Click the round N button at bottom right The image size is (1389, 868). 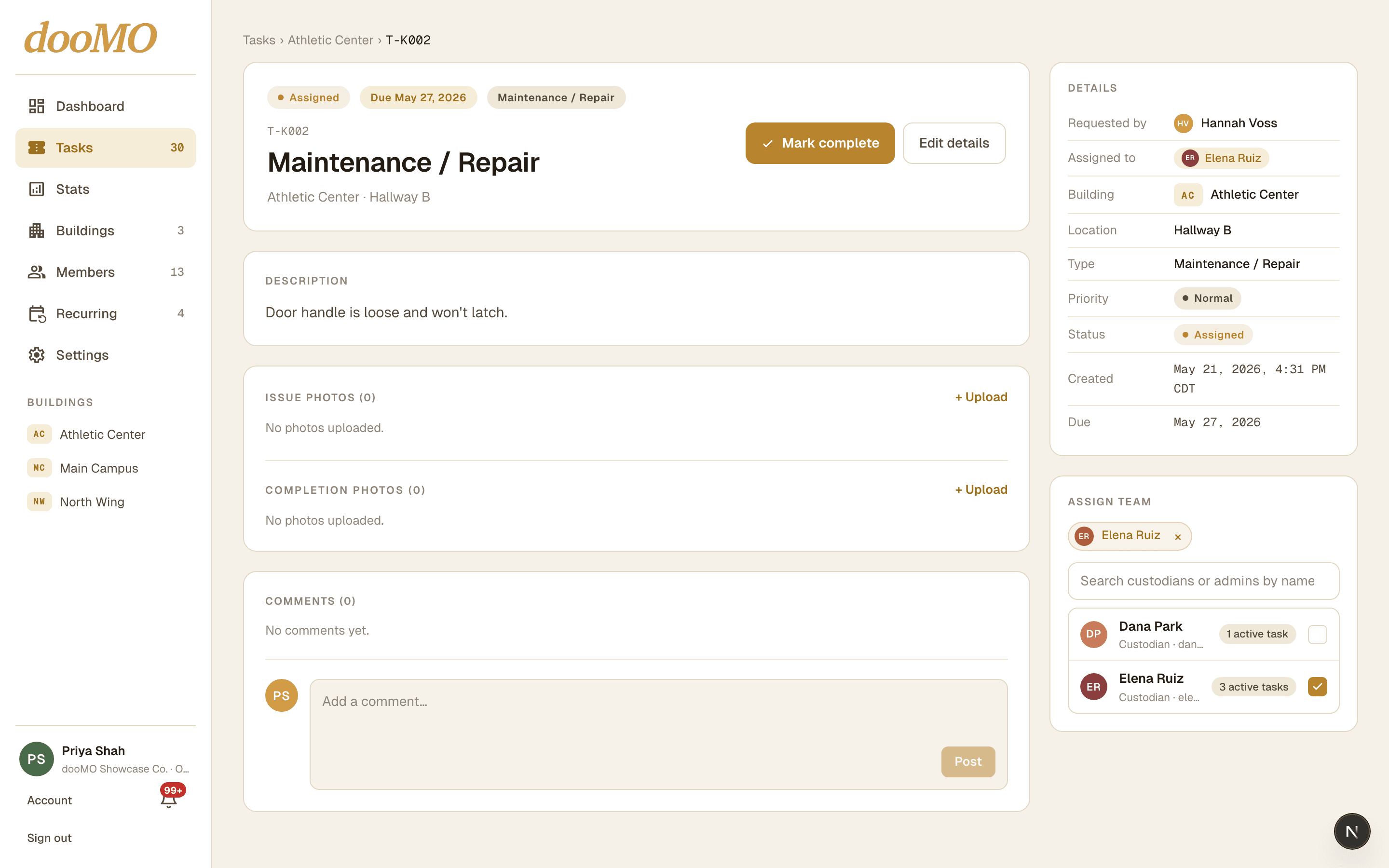point(1352,831)
